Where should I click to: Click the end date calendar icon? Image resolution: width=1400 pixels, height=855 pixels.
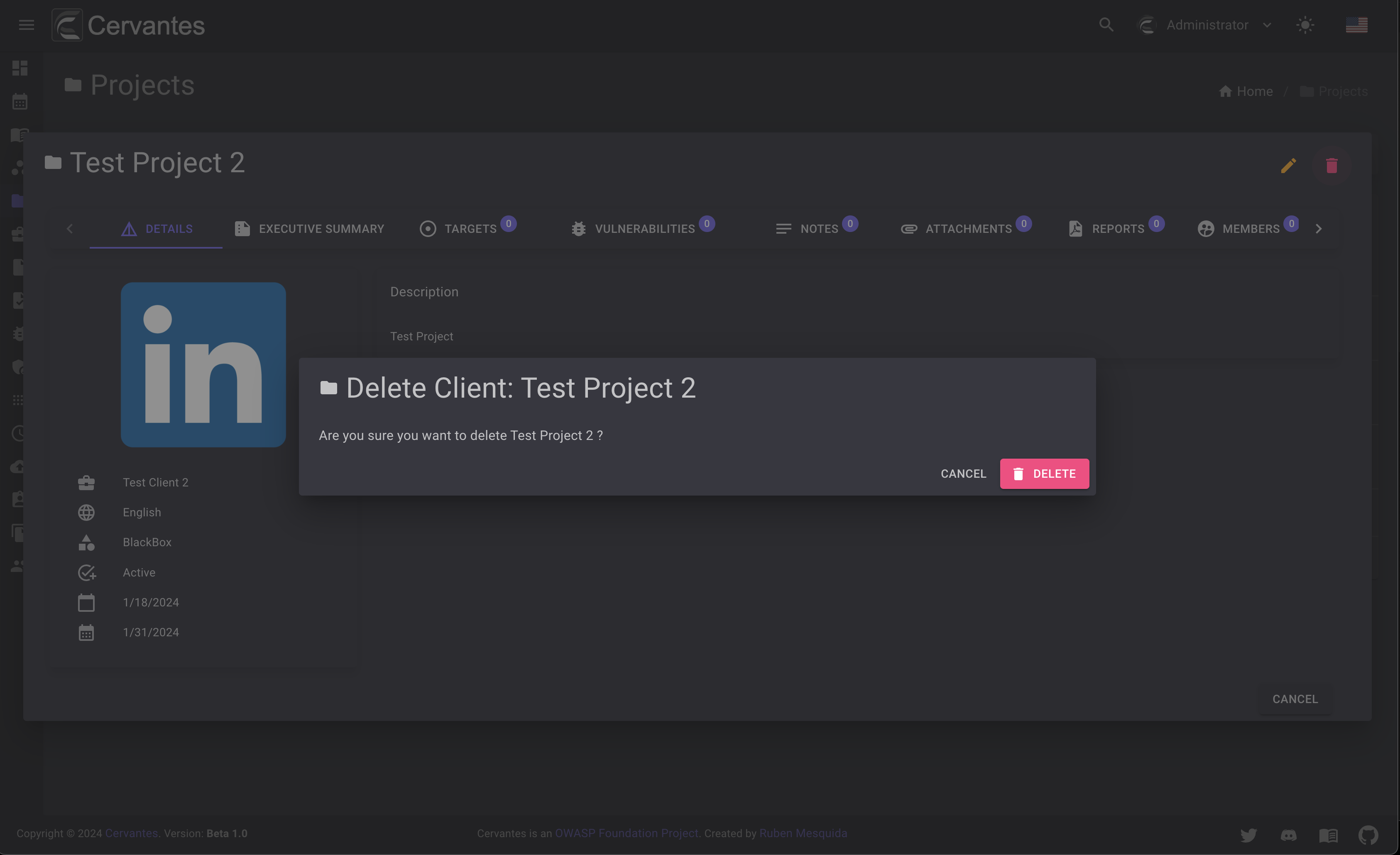[86, 633]
